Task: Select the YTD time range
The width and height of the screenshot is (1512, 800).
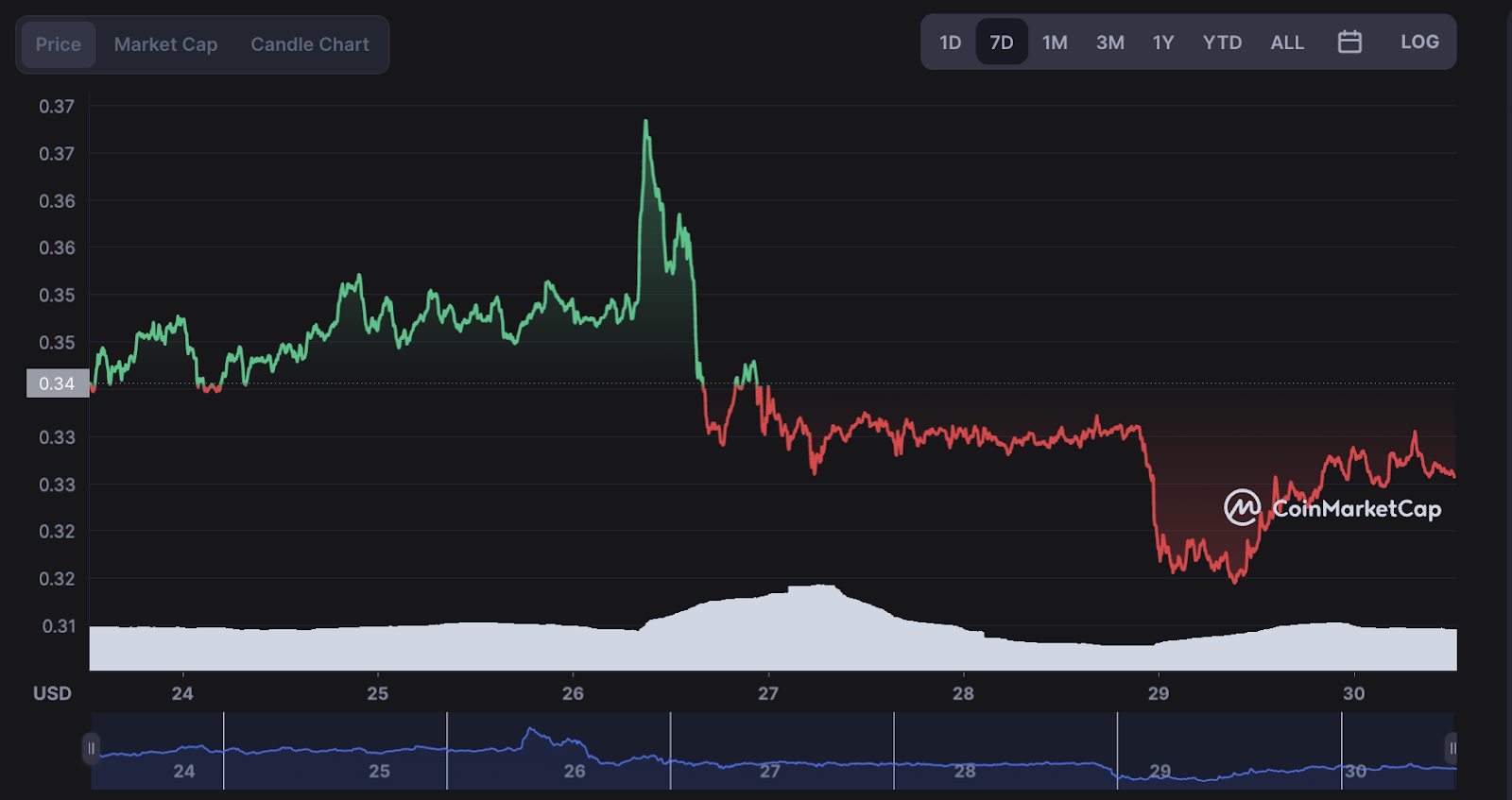Action: (x=1222, y=43)
